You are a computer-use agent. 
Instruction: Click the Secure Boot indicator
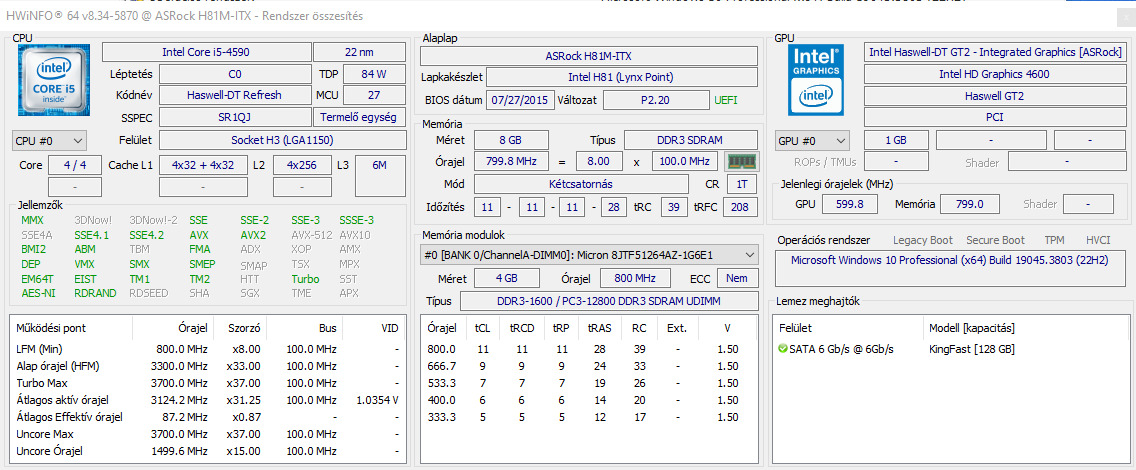pyautogui.click(x=995, y=240)
